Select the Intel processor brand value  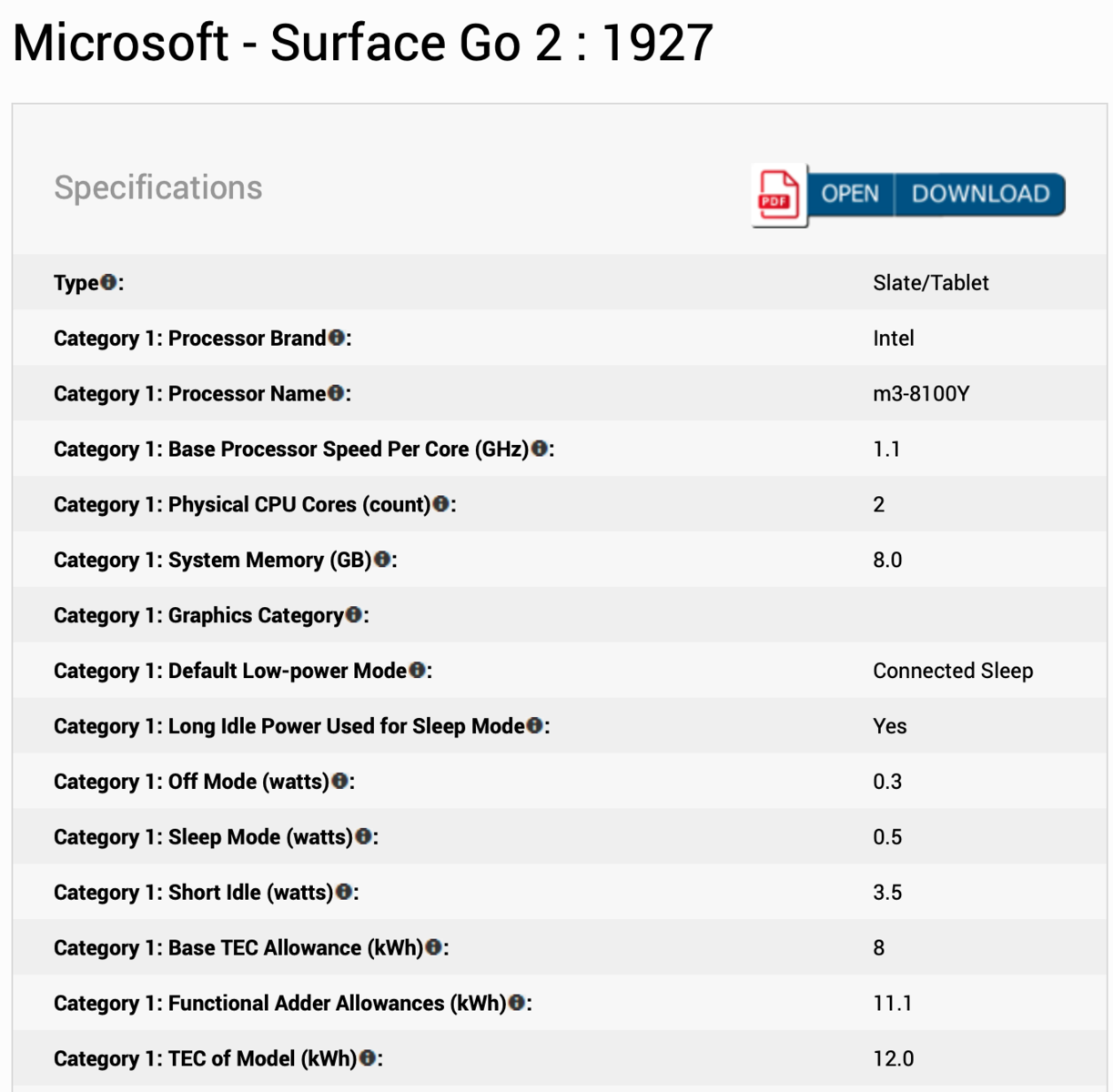tap(893, 339)
